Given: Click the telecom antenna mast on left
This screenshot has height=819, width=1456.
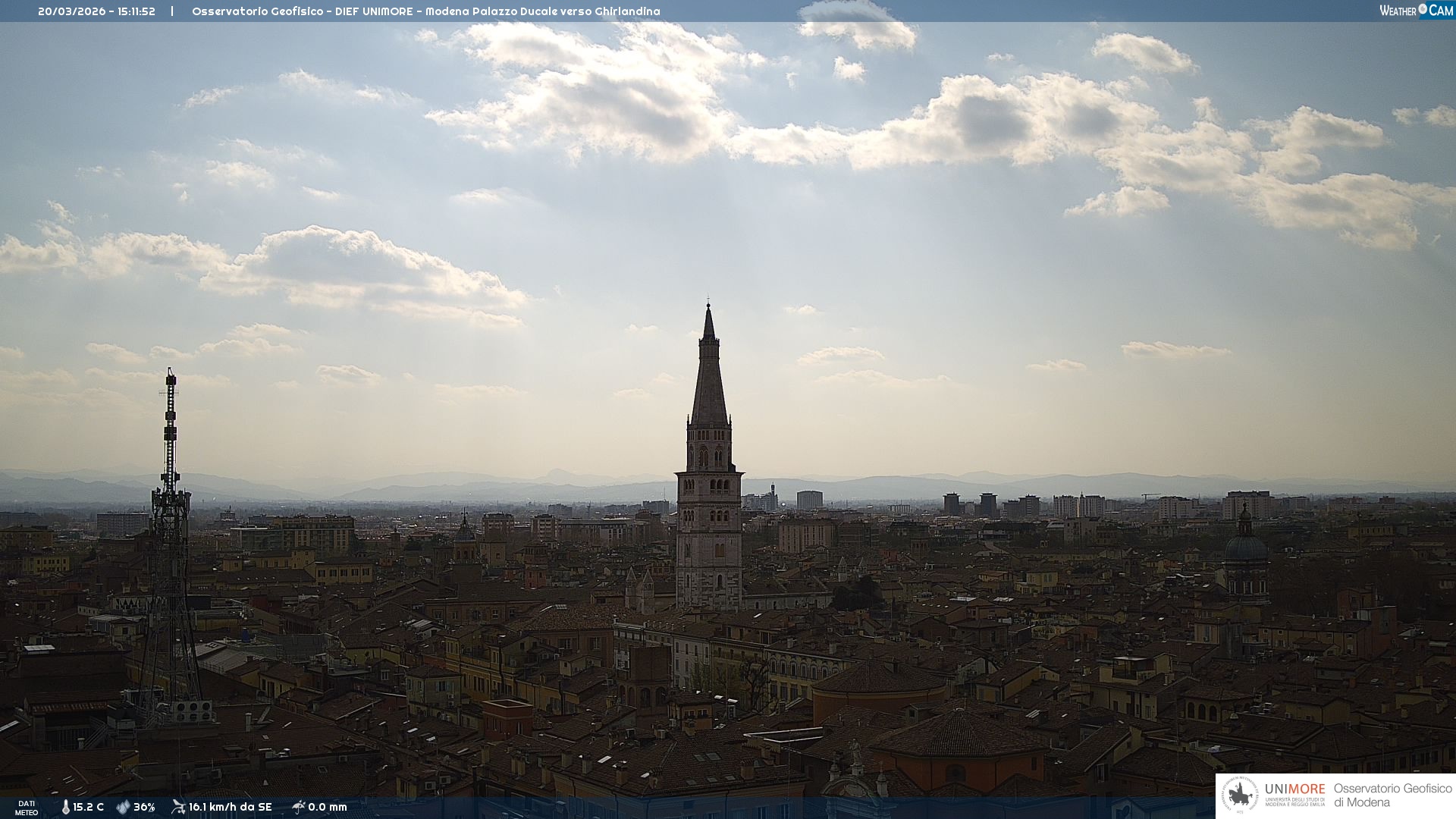Looking at the screenshot, I should pos(170,485).
